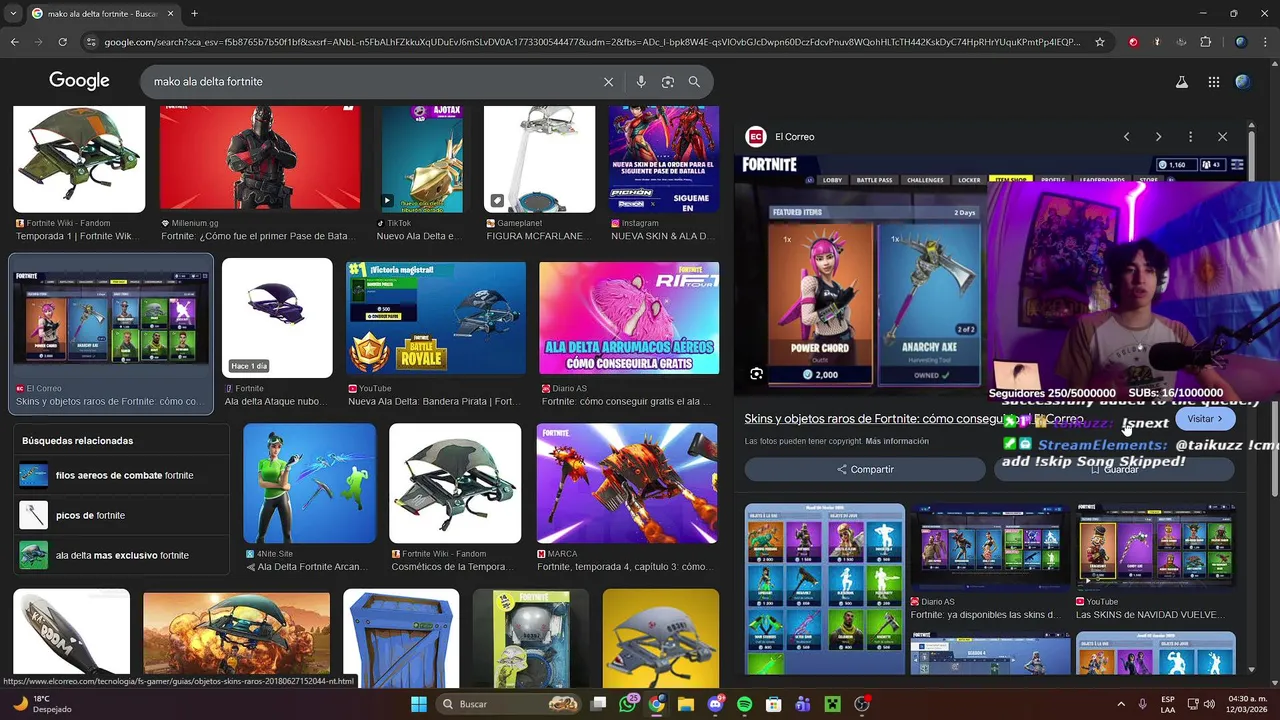Image resolution: width=1280 pixels, height=720 pixels.
Task: Open the Google apps grid
Action: click(x=1213, y=82)
